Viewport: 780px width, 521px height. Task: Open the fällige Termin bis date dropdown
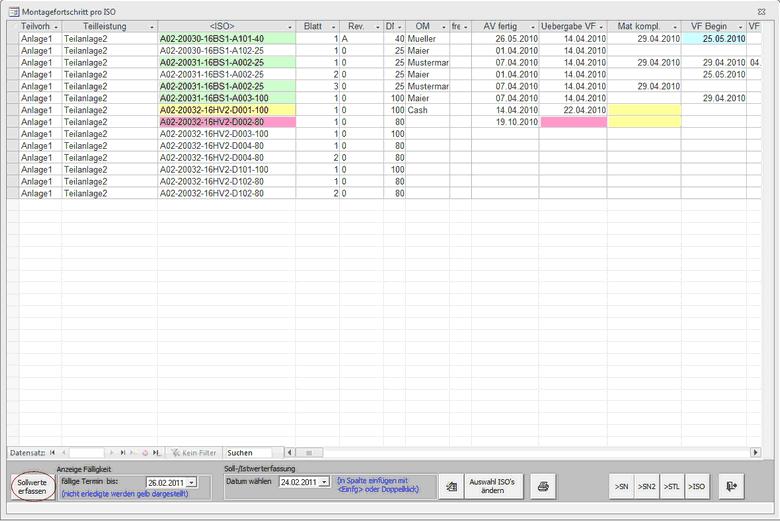pos(192,483)
